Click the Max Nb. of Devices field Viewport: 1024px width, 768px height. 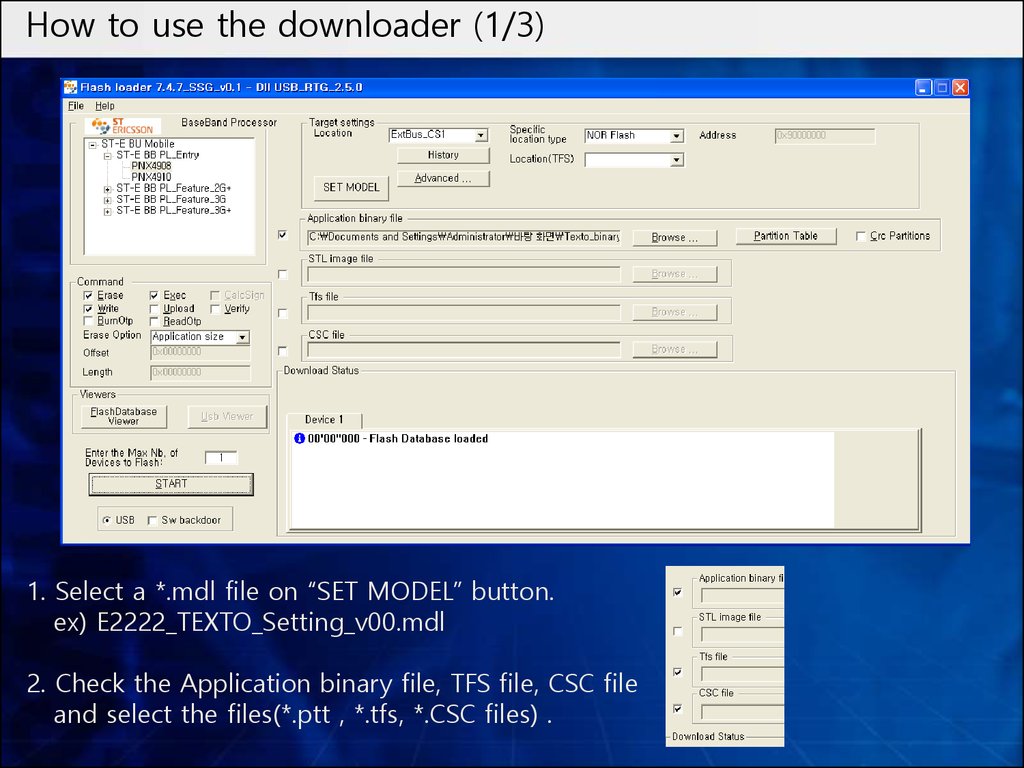pyautogui.click(x=221, y=458)
